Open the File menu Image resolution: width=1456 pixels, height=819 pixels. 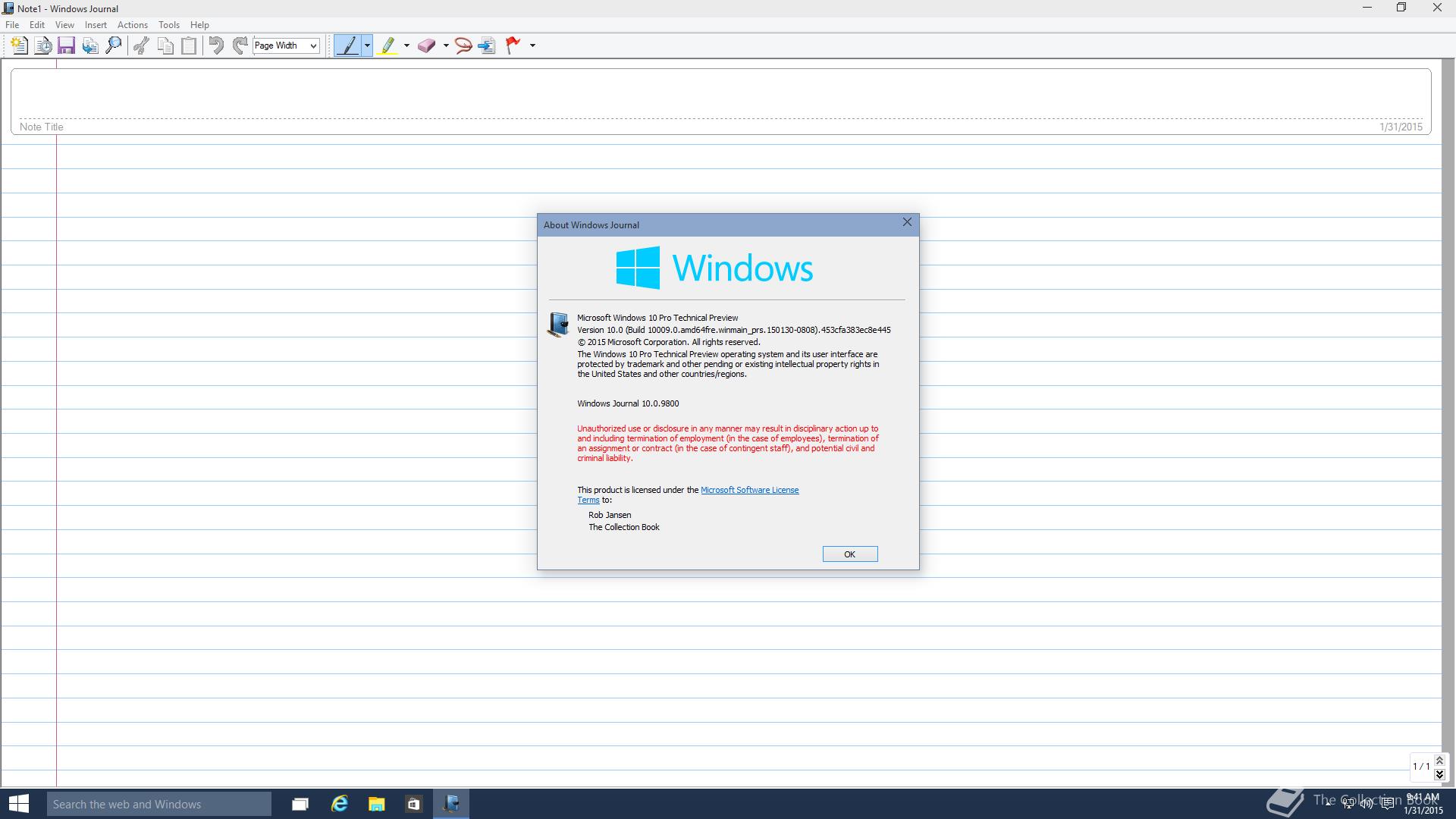click(x=12, y=25)
